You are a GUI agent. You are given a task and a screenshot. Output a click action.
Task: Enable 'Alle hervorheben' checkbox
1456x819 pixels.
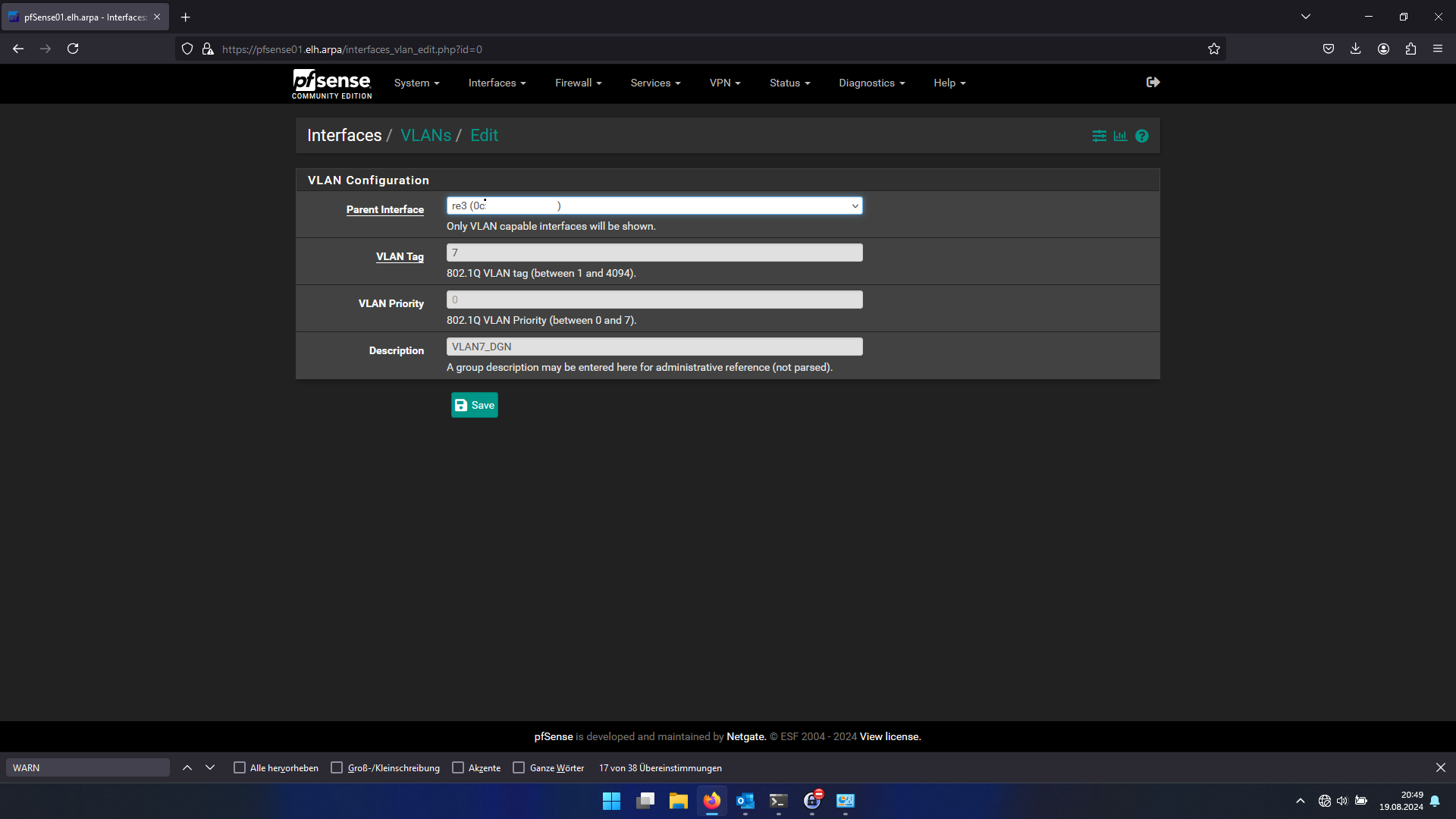240,767
